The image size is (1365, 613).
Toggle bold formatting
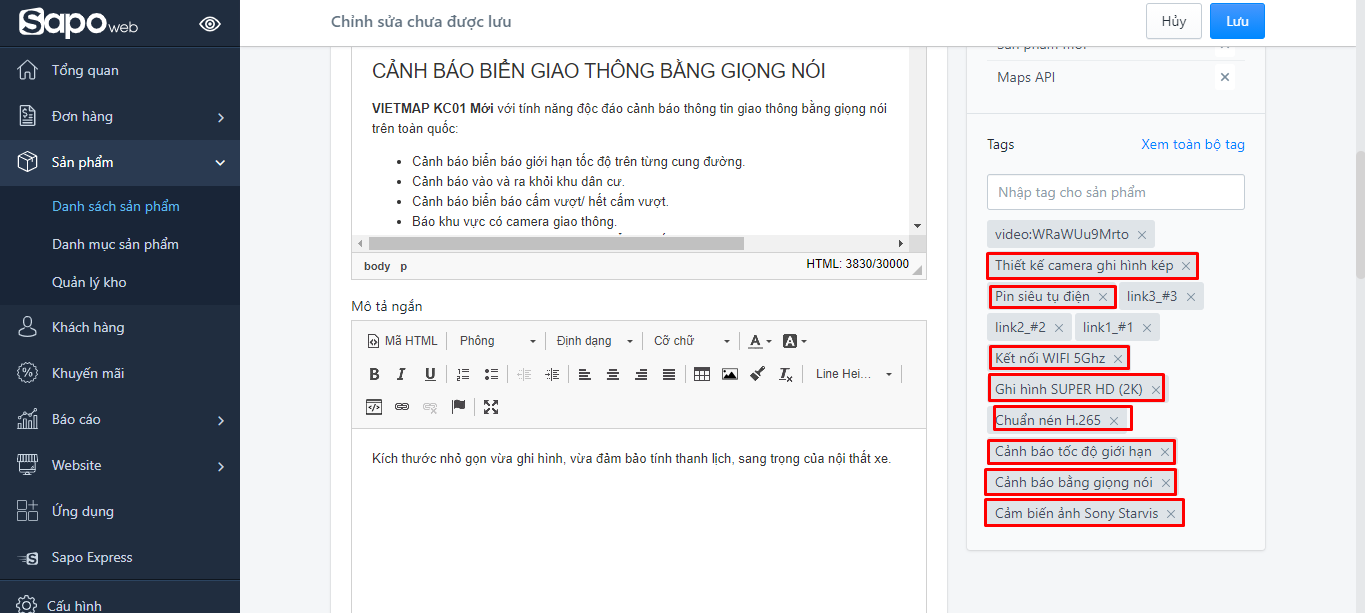coord(374,374)
